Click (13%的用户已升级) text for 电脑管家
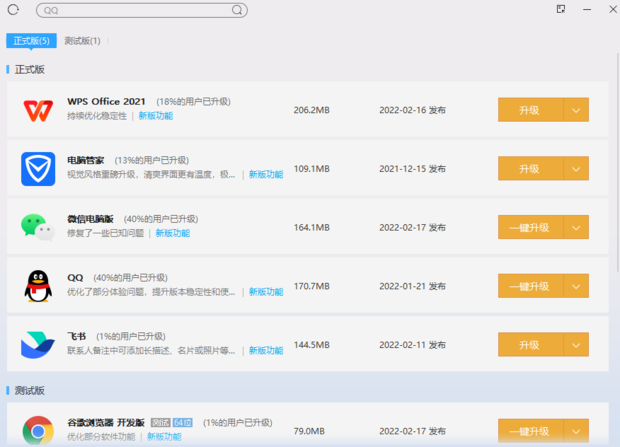 [152, 160]
